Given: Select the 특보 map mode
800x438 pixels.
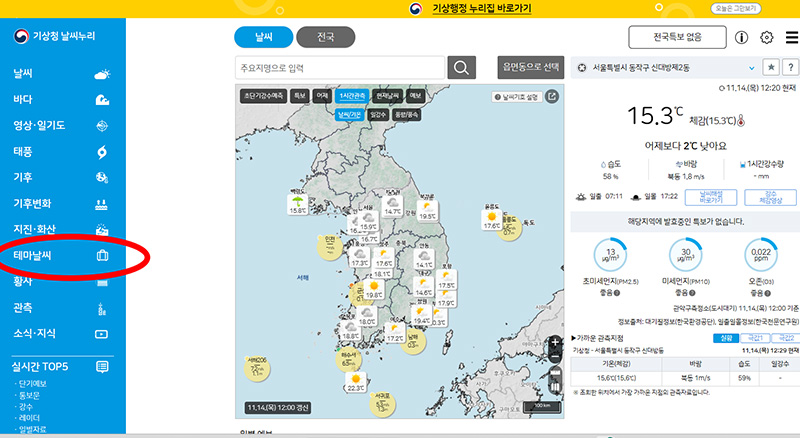Looking at the screenshot, I should point(300,96).
